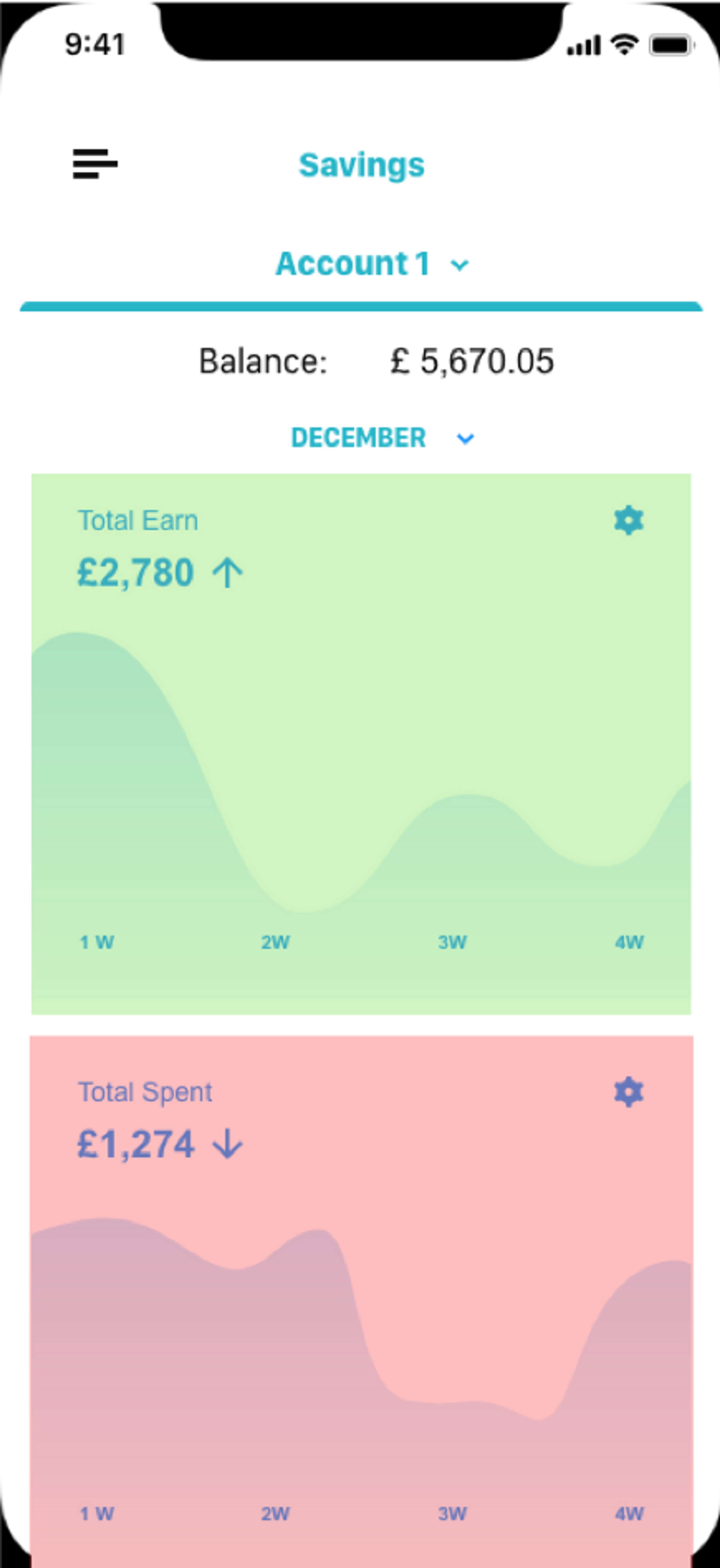720x1568 pixels.
Task: Select 2W on the Total Earn chart
Action: (x=275, y=942)
